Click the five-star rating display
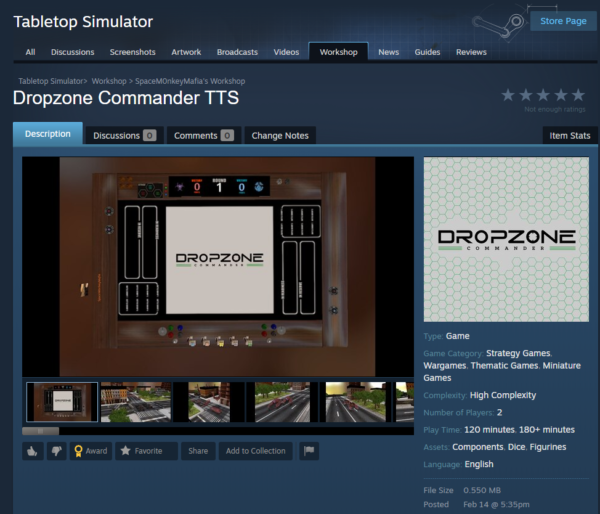Screen dimensions: 600x514 [543, 95]
